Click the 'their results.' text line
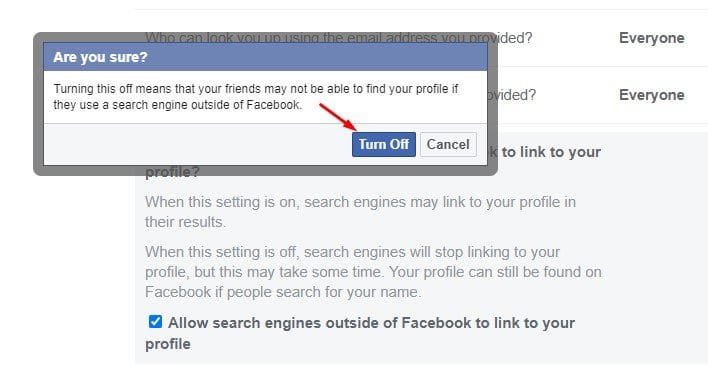Image resolution: width=708 pixels, height=369 pixels. [185, 222]
